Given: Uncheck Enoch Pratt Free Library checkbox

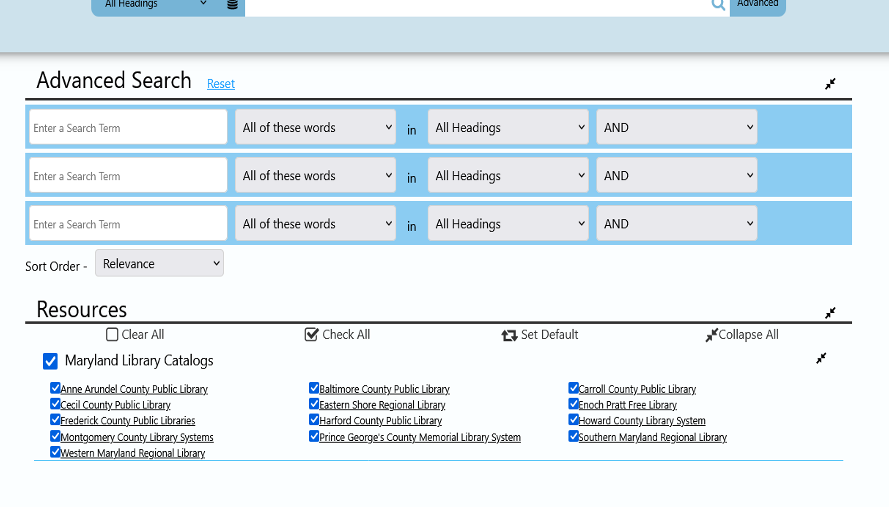Looking at the screenshot, I should [x=573, y=404].
